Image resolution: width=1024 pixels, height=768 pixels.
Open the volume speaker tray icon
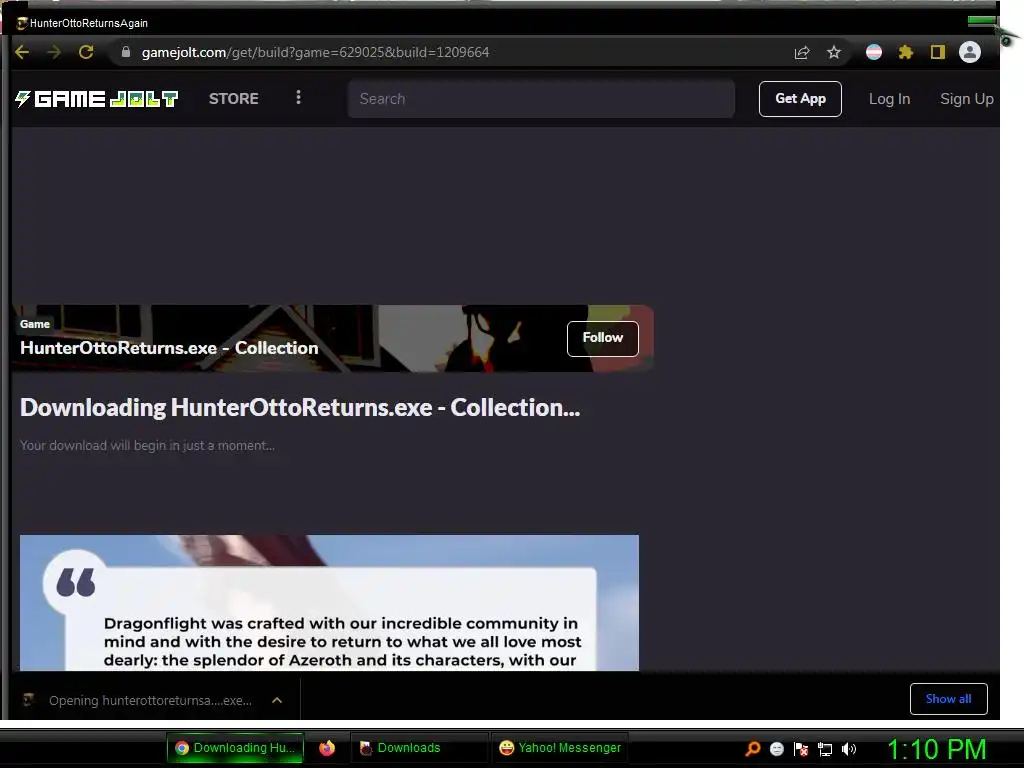pyautogui.click(x=849, y=749)
